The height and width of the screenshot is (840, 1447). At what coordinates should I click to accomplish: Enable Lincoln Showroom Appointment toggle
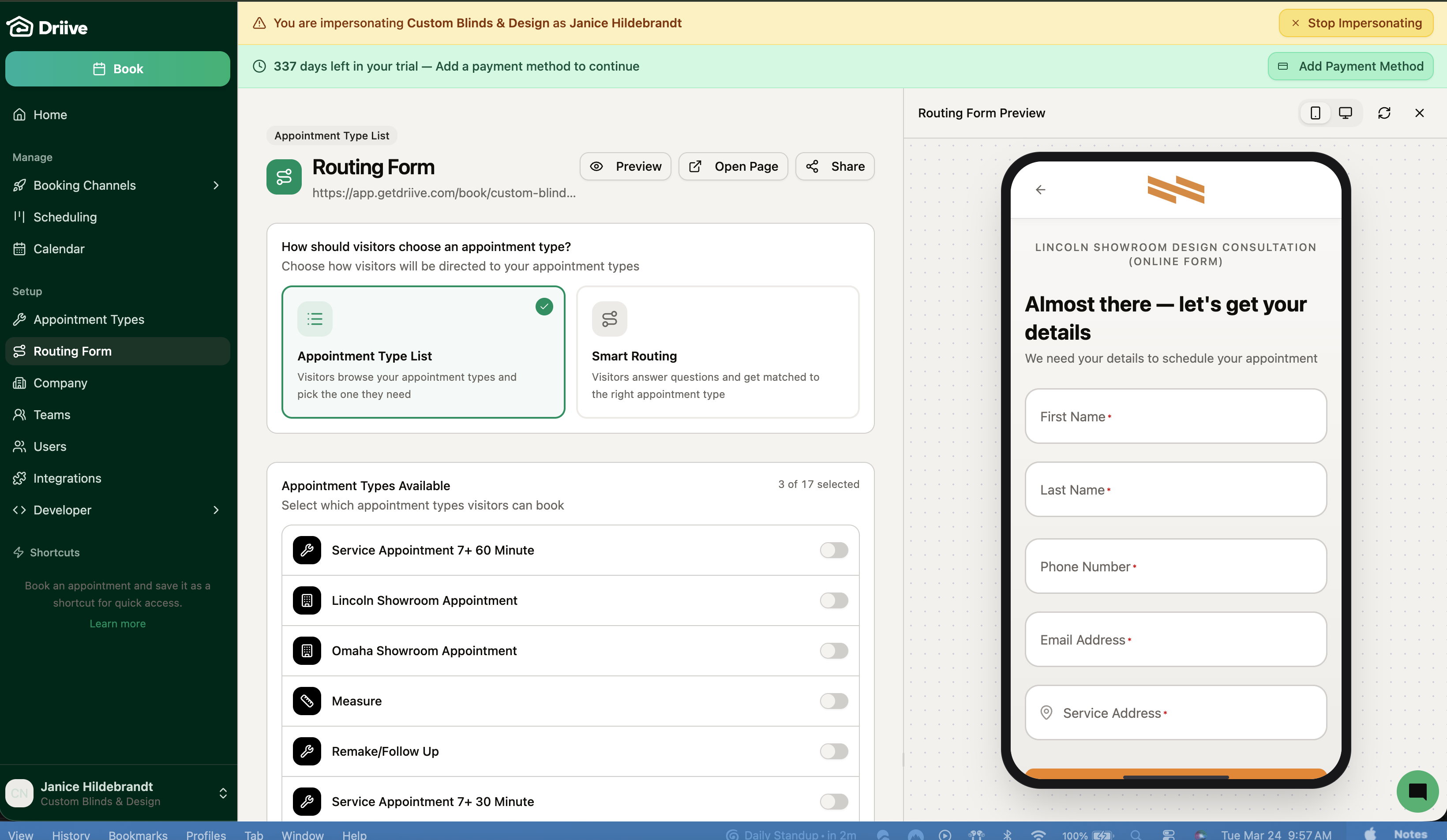[834, 600]
